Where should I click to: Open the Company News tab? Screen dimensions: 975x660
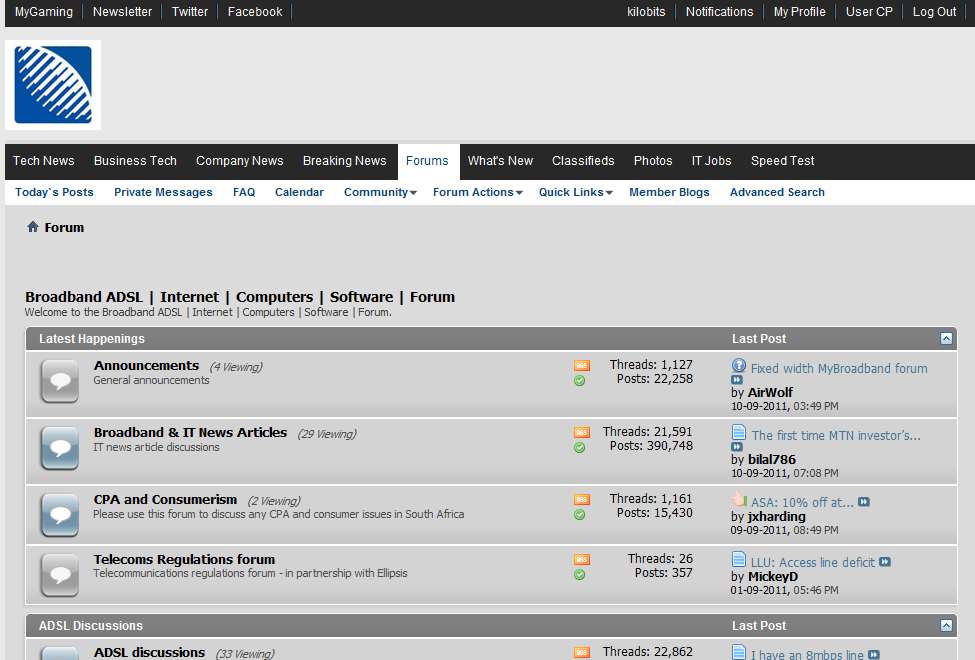[239, 161]
